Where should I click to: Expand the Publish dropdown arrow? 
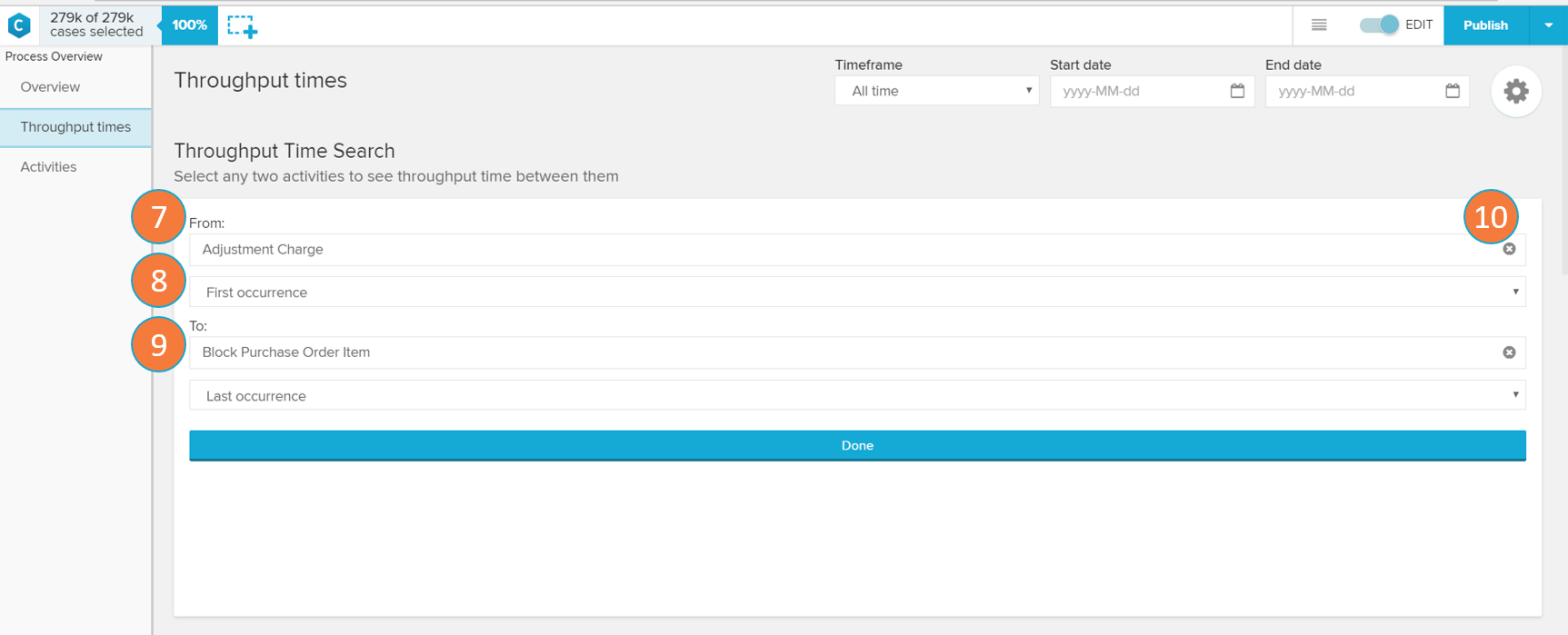(1549, 25)
